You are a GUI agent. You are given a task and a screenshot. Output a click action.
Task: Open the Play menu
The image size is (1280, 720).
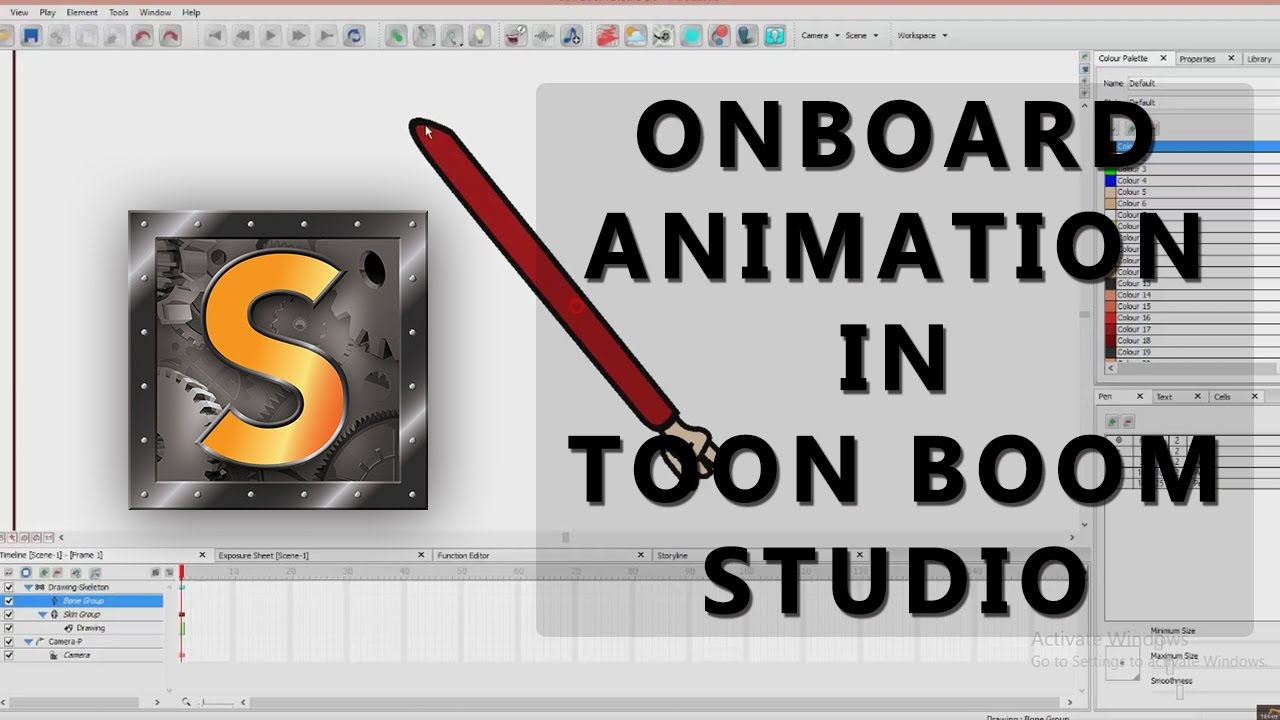[x=47, y=12]
